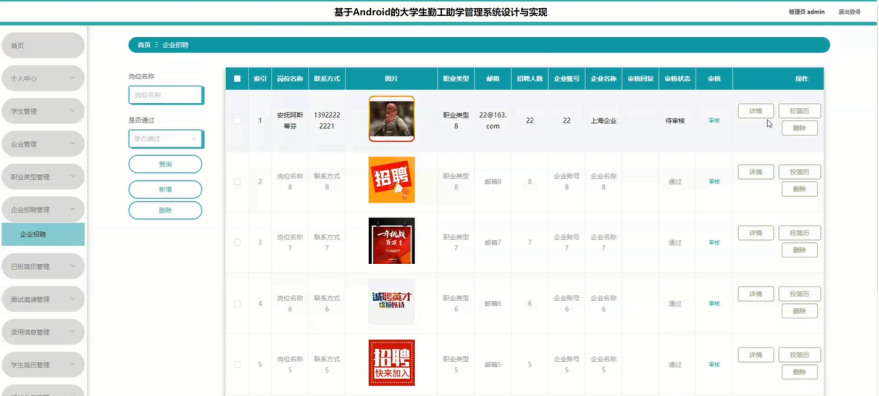
Task: Tick the select-all checkbox in table header
Action: 237,79
